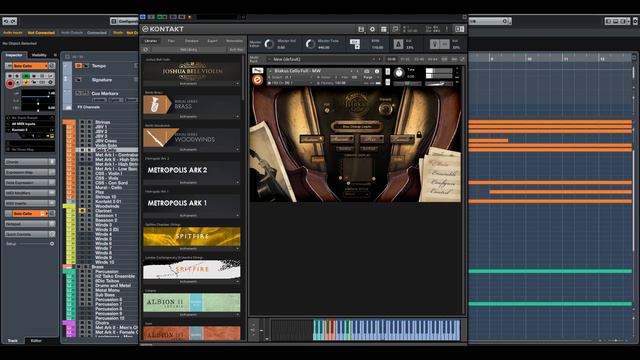This screenshot has height=360, width=640.
Task: Toggle mute checkbox for Strings track
Action: click(x=82, y=122)
